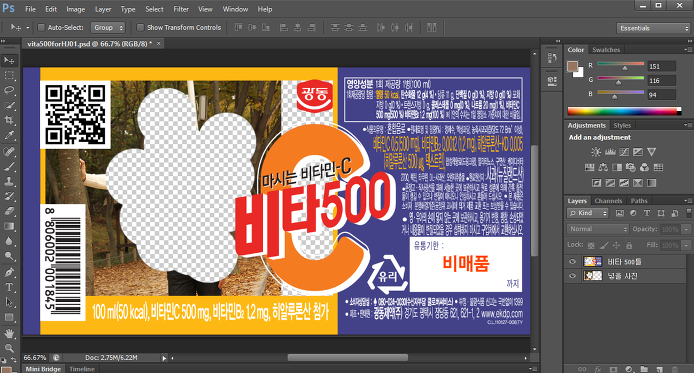
Task: Toggle lock transparent pixels
Action: point(591,245)
